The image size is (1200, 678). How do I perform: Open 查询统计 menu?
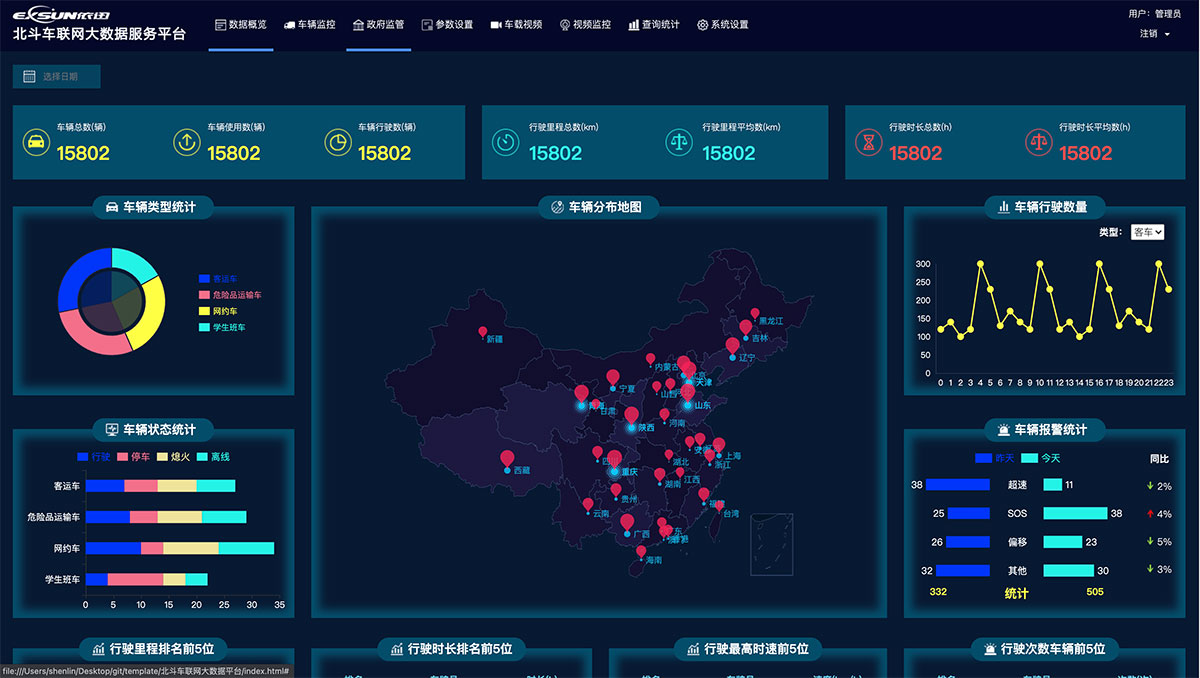coord(654,24)
